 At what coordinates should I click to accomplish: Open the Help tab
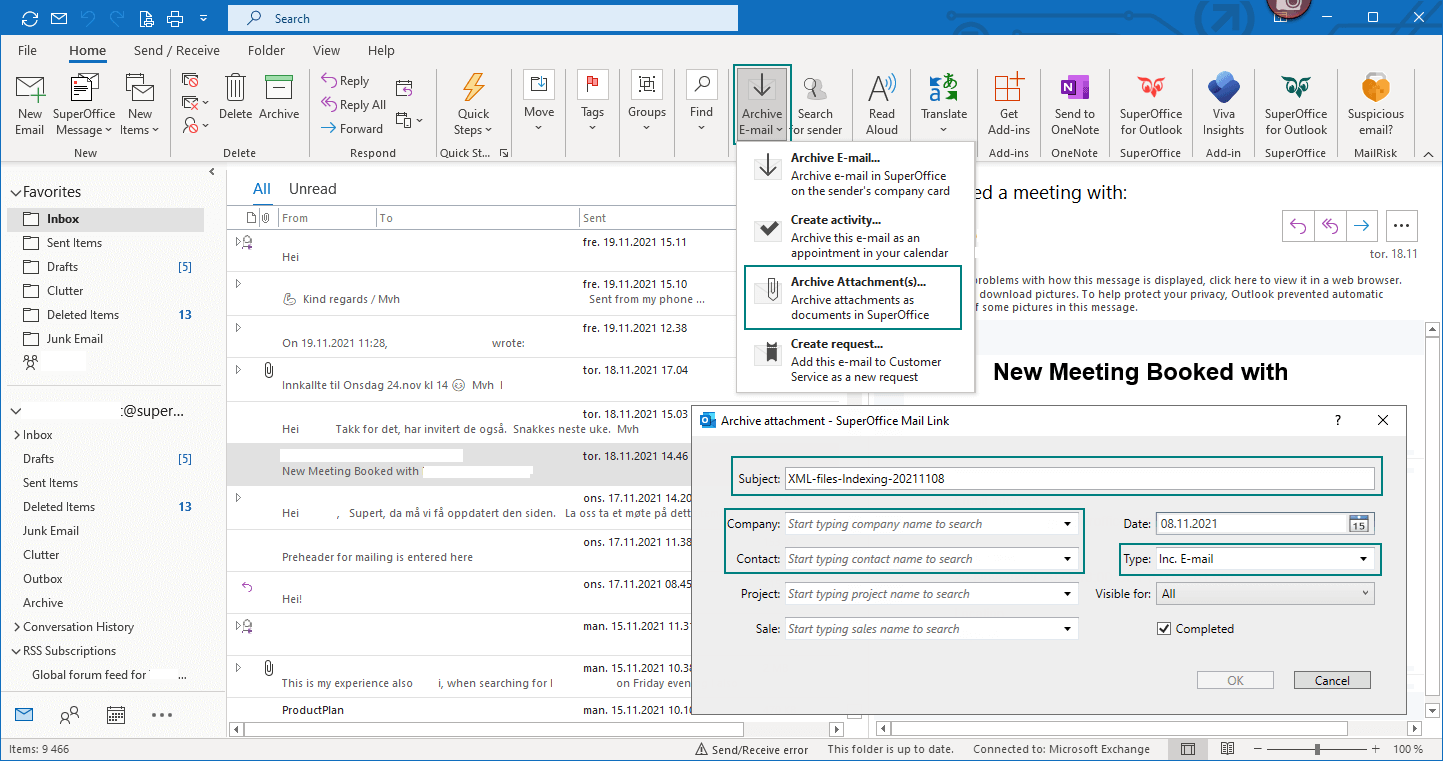click(x=381, y=50)
